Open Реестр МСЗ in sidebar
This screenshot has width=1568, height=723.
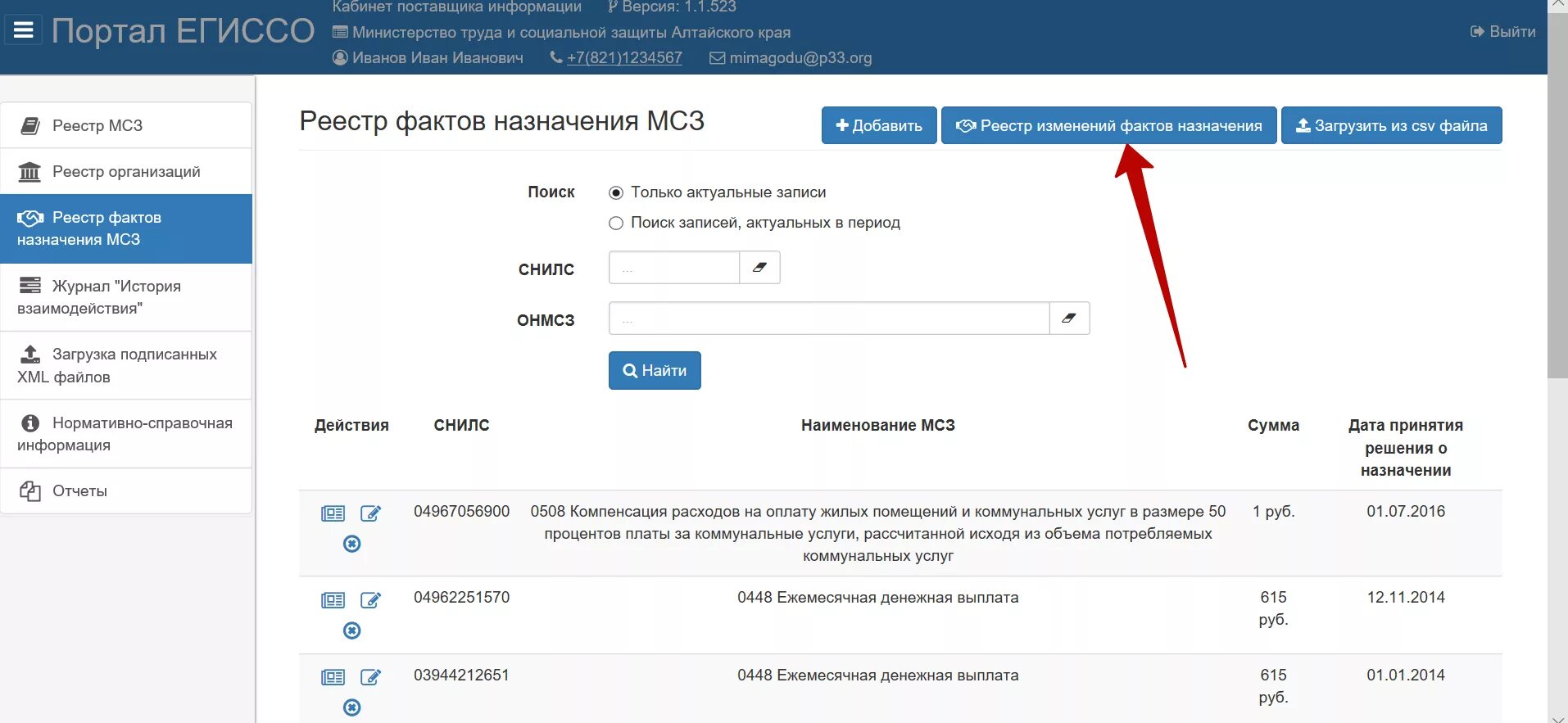coord(126,125)
